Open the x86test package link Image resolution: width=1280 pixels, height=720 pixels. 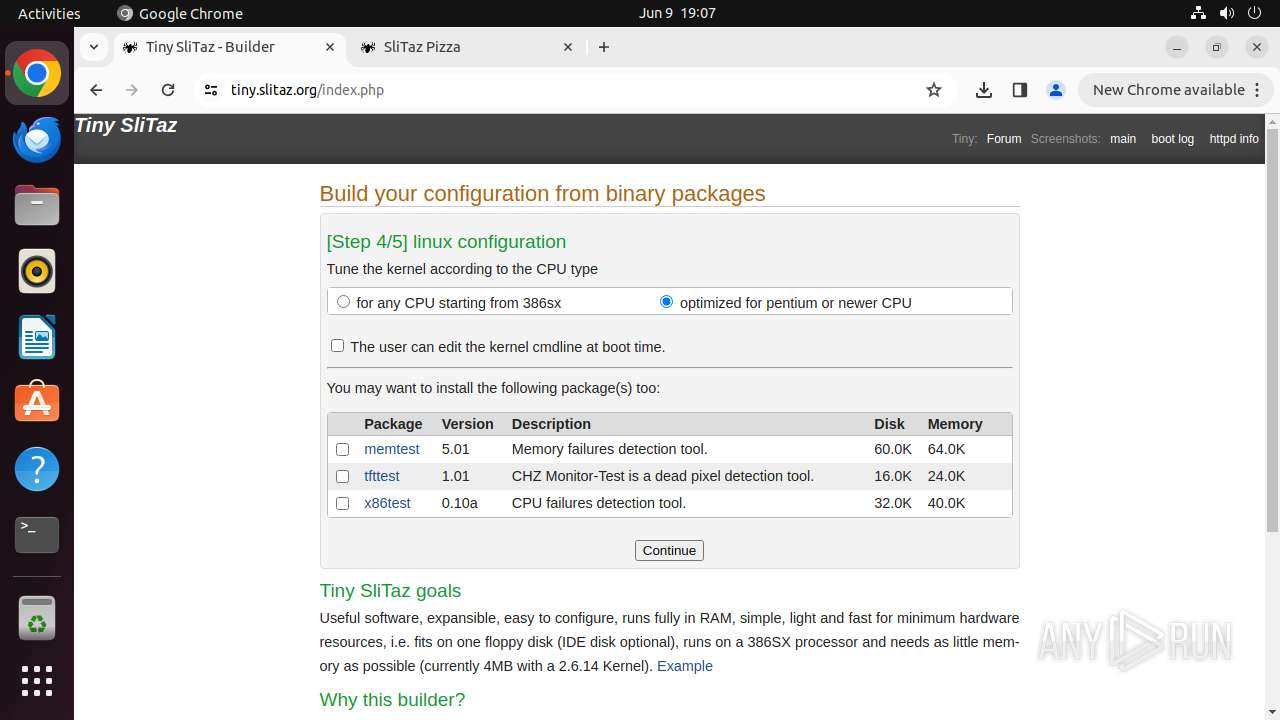pos(387,504)
